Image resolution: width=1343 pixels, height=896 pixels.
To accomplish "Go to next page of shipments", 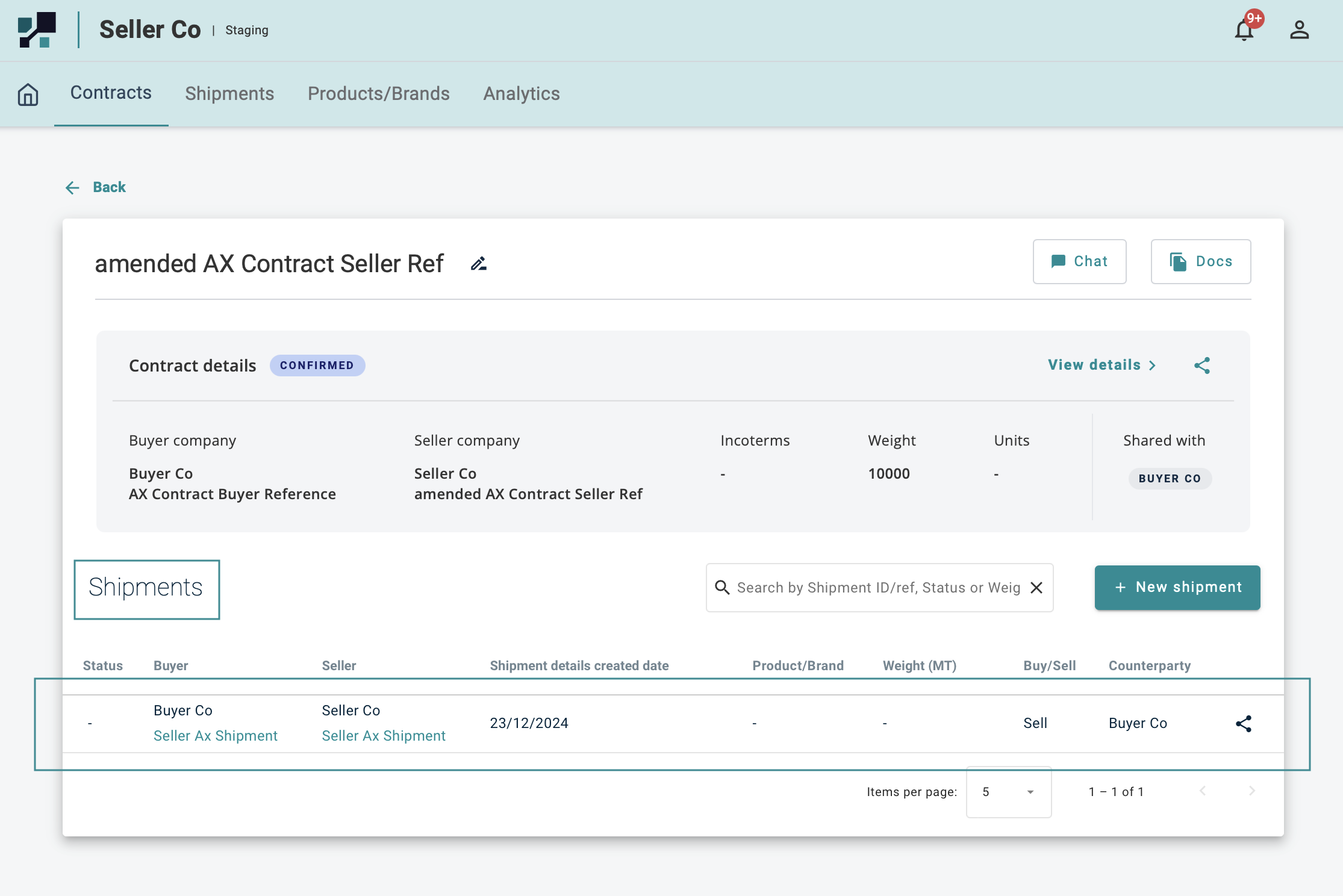I will click(1252, 791).
